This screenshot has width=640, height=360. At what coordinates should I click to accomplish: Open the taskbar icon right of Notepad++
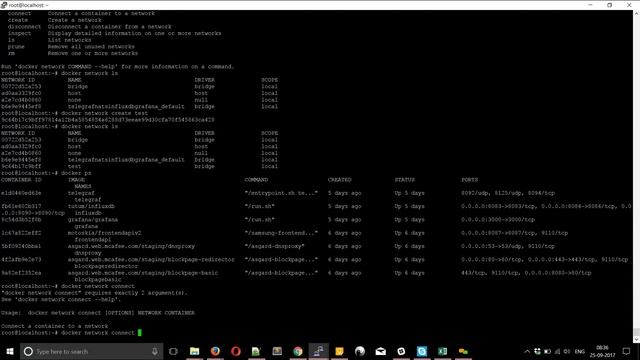[277, 351]
